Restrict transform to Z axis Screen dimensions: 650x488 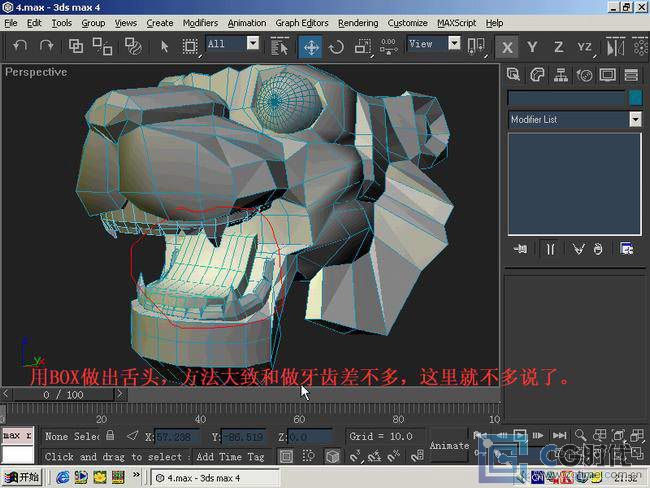pyautogui.click(x=558, y=47)
